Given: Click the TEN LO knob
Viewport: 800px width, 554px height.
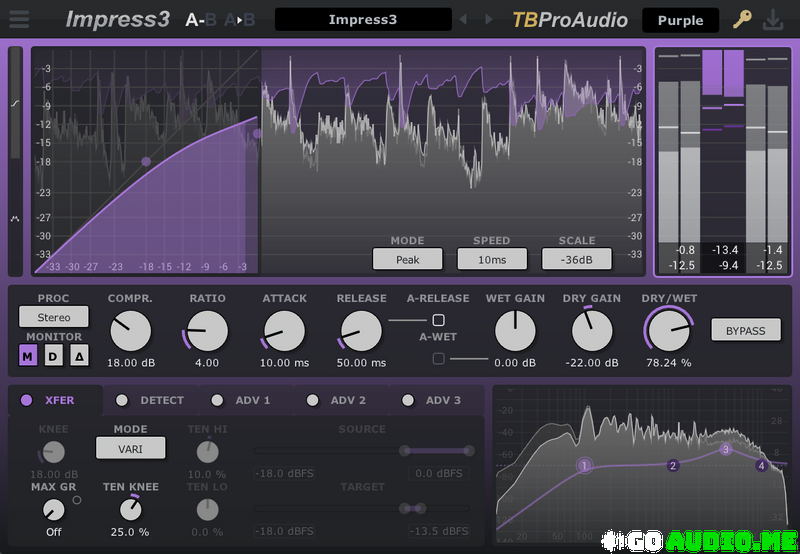Looking at the screenshot, I should tap(207, 510).
